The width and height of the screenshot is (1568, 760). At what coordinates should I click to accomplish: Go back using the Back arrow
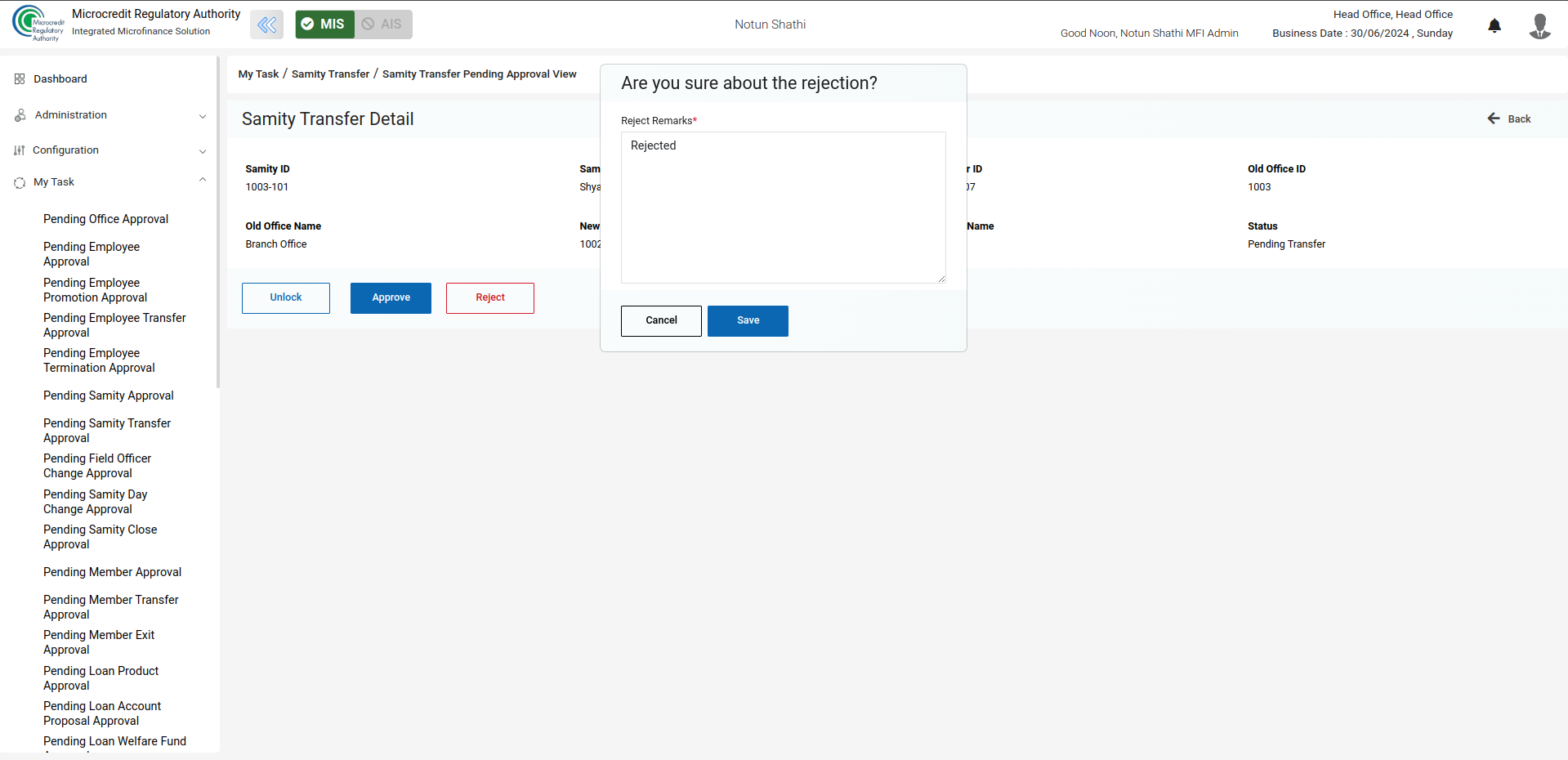[x=1508, y=119]
